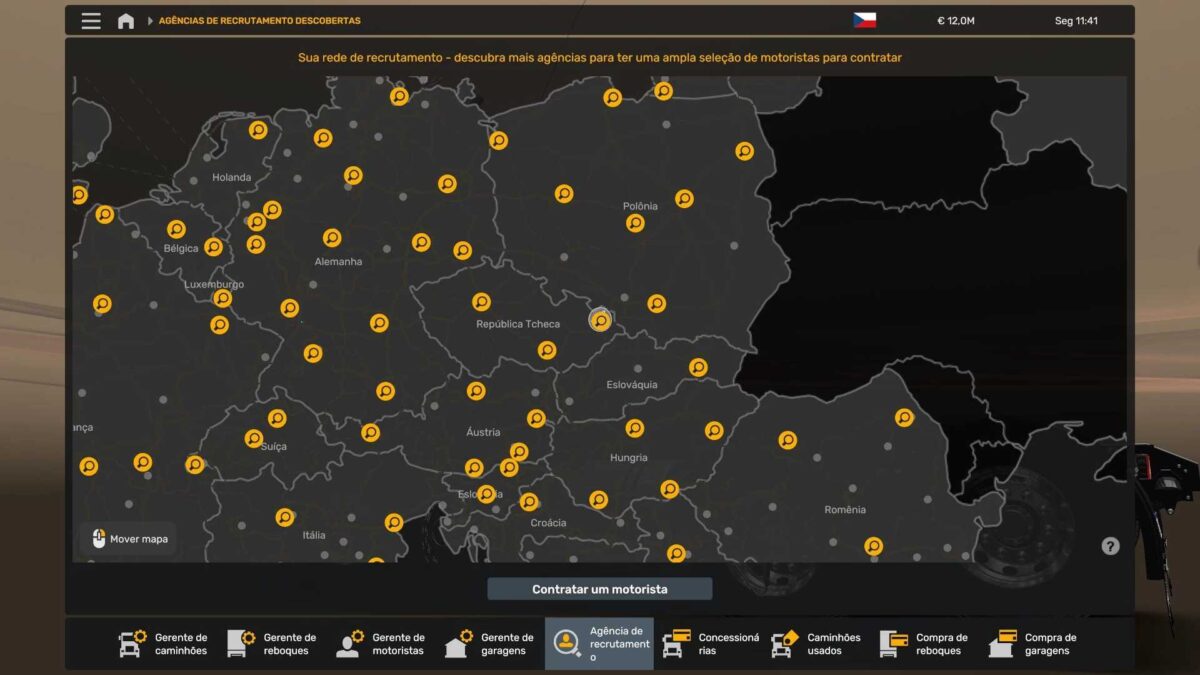This screenshot has width=1200, height=675.
Task: Open the help question mark icon
Action: [x=1110, y=546]
